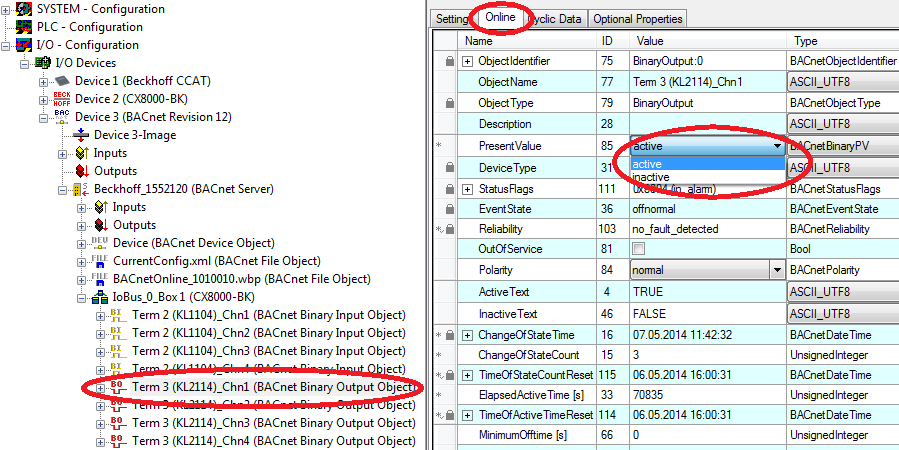Click the Term 2 (KL1104)_Chn3 BI icon

pos(117,351)
